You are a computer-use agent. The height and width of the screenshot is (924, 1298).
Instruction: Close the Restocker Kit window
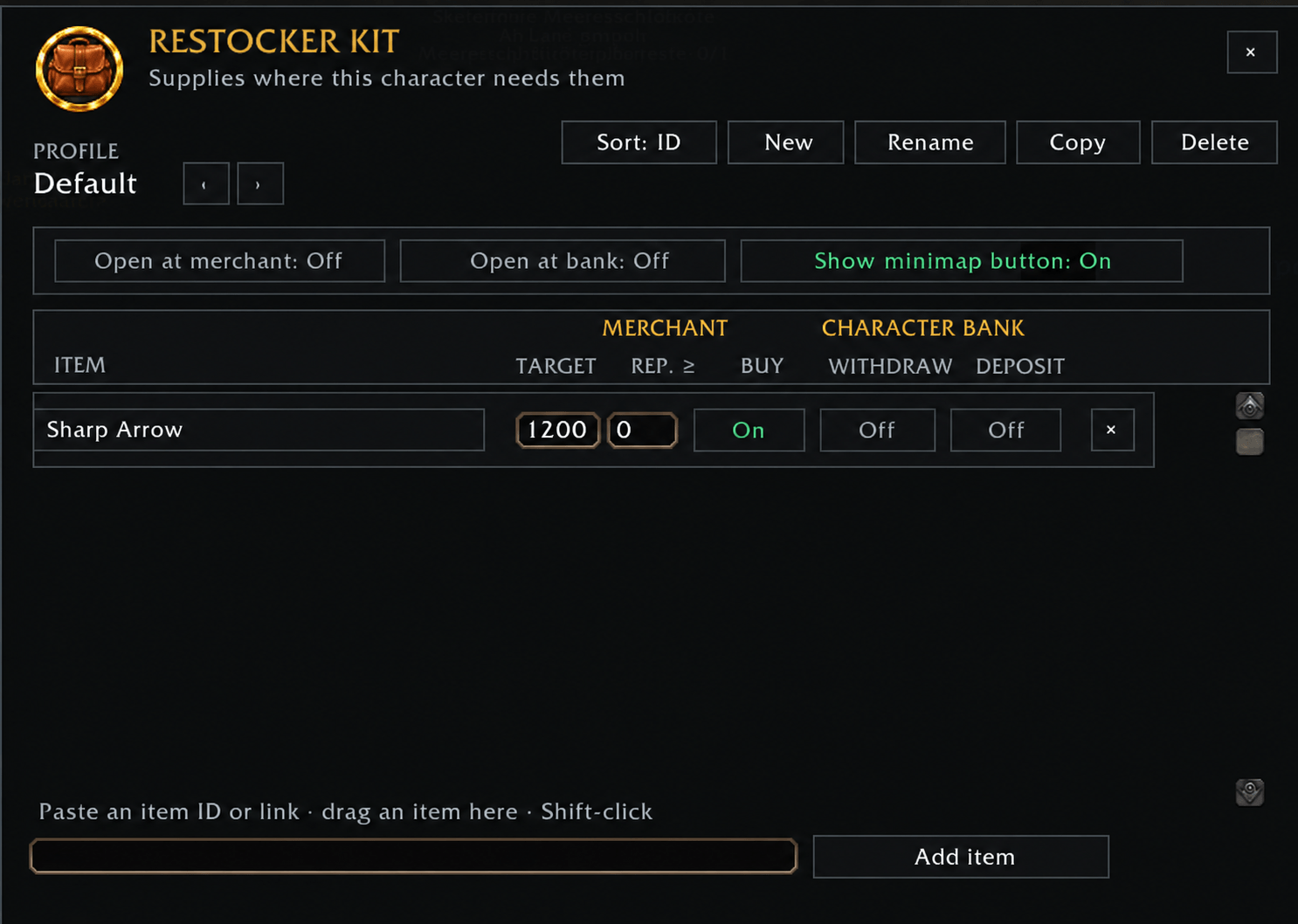[1252, 52]
